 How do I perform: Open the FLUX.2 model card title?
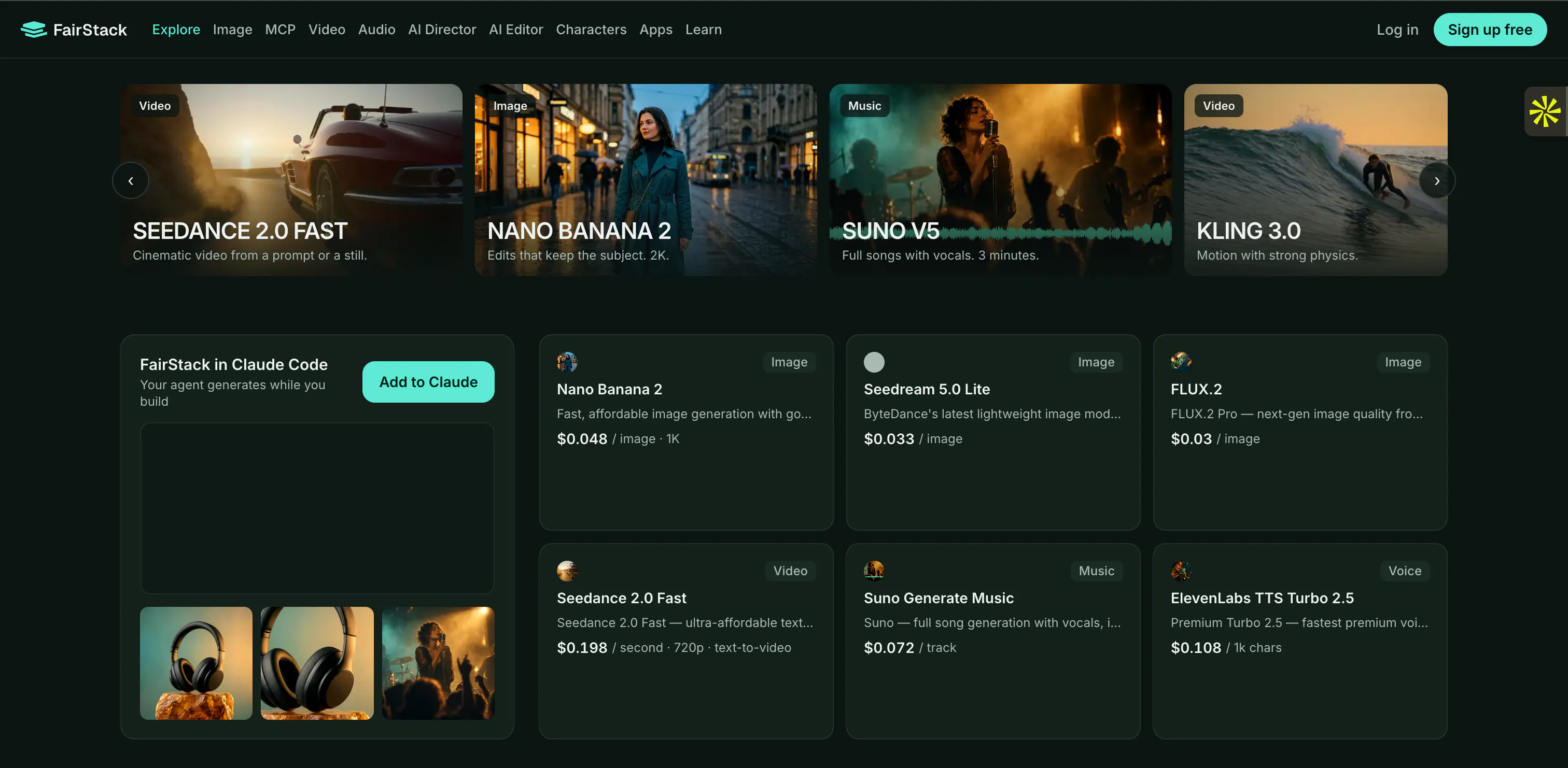1196,389
